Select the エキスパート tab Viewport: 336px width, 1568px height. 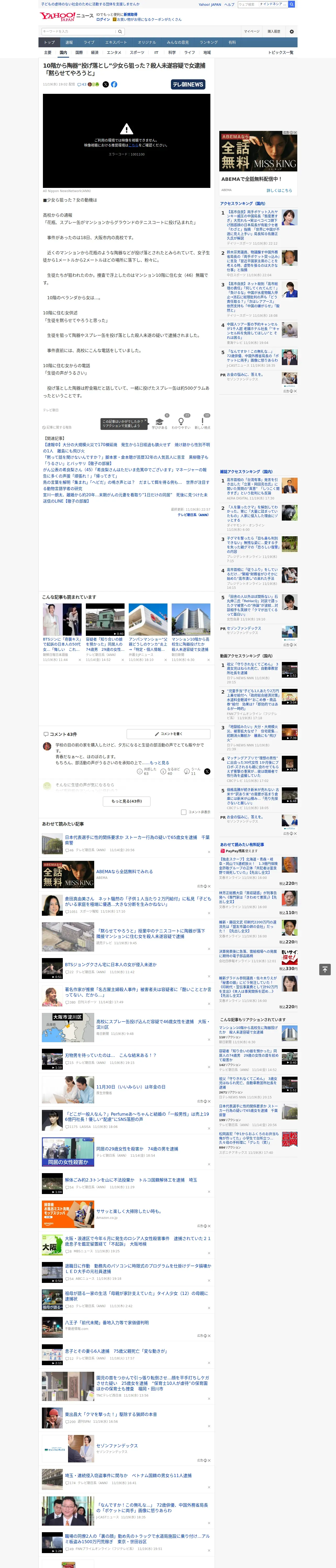[x=116, y=43]
